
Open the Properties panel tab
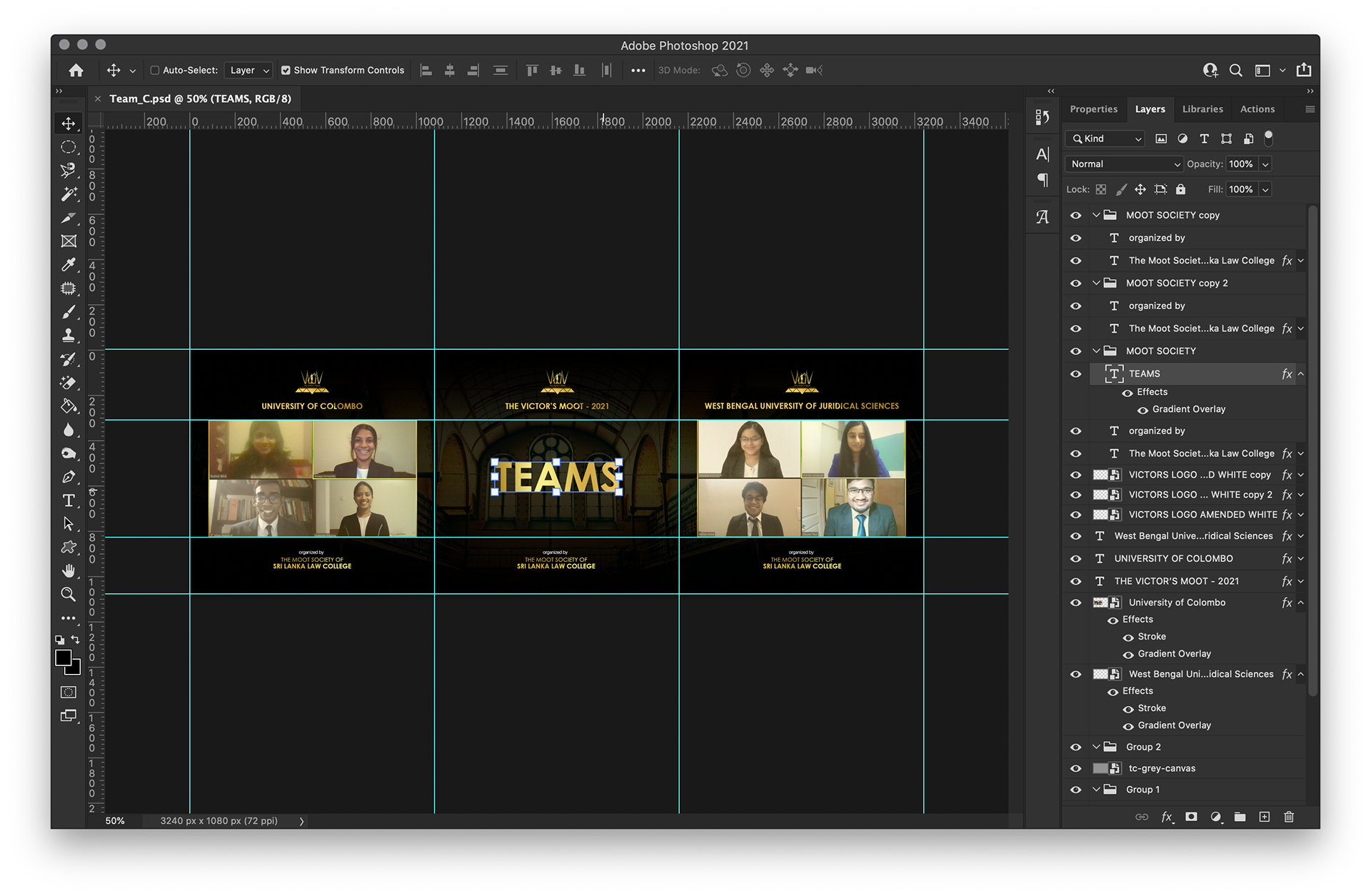click(1093, 109)
